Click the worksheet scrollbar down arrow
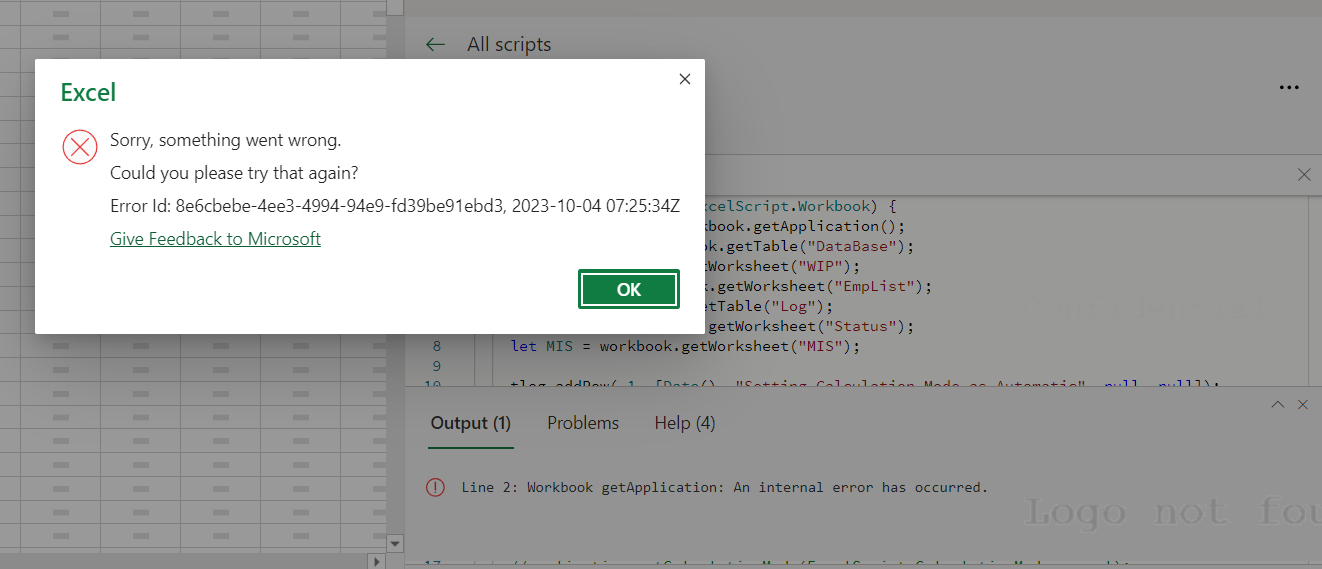This screenshot has height=569, width=1322. pyautogui.click(x=395, y=544)
